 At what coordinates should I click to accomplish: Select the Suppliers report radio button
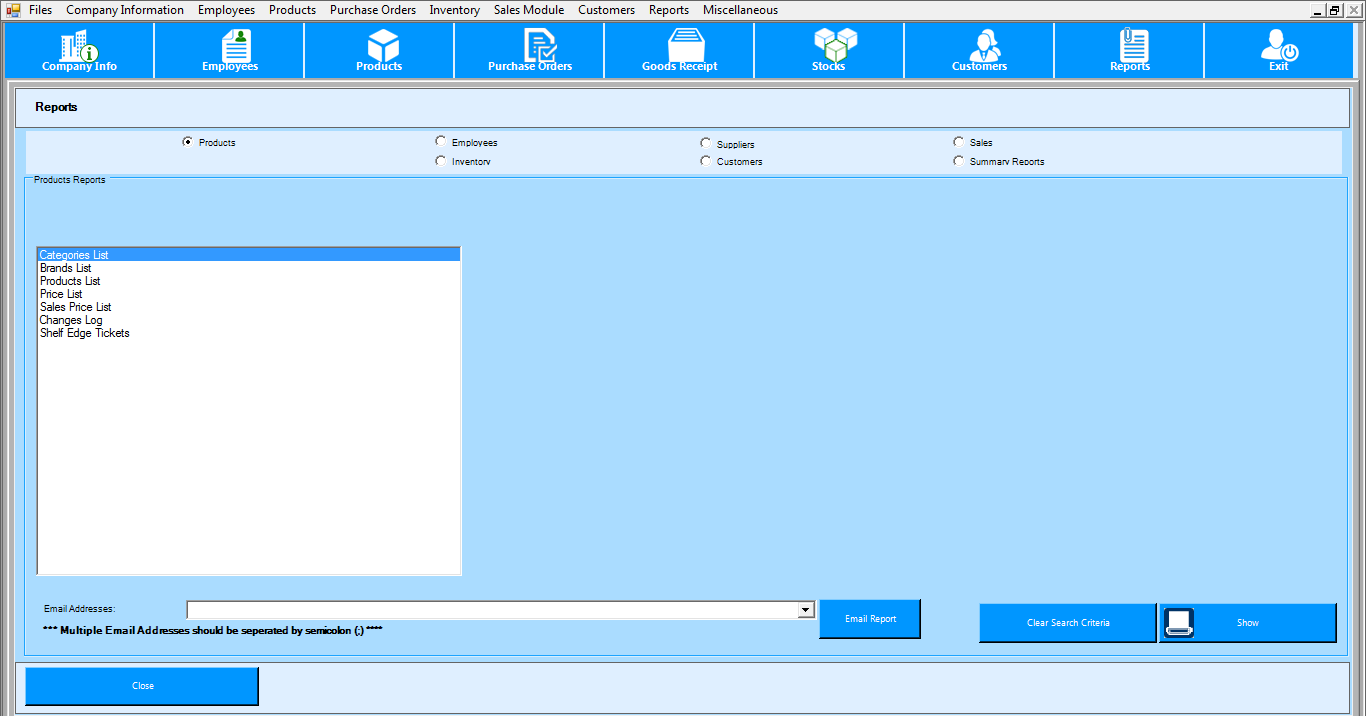coord(706,144)
